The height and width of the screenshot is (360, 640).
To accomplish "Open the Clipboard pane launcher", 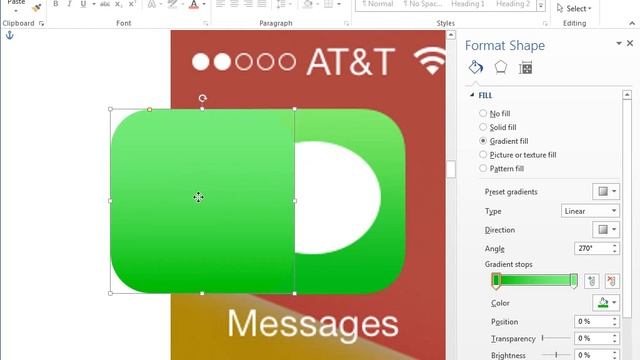I will coord(42,24).
